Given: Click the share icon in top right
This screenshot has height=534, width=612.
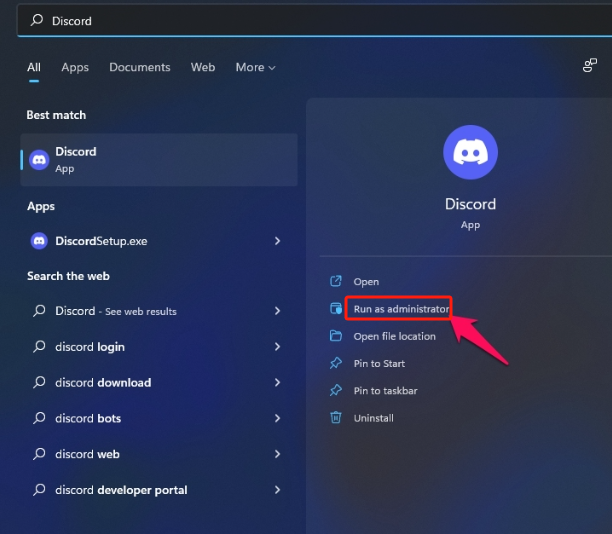Looking at the screenshot, I should click(589, 66).
